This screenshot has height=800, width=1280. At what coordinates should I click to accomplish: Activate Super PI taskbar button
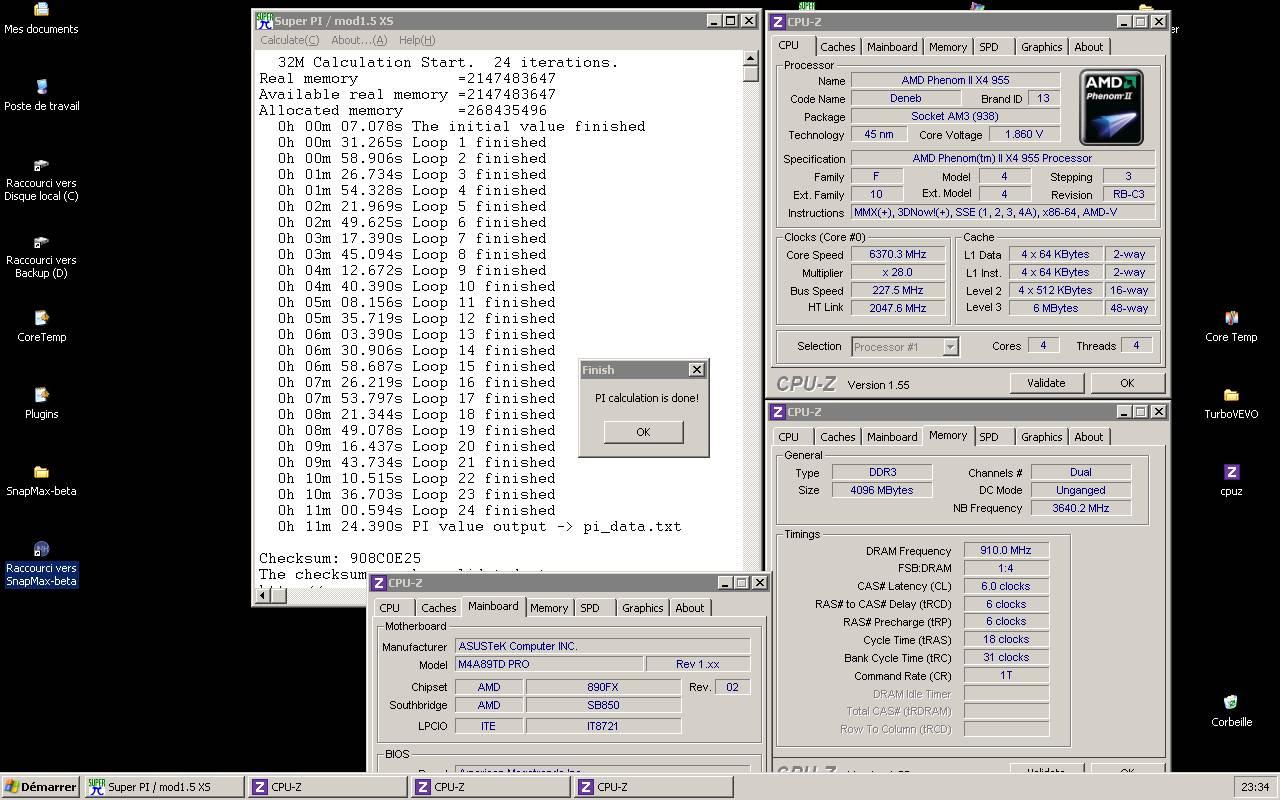pyautogui.click(x=164, y=787)
